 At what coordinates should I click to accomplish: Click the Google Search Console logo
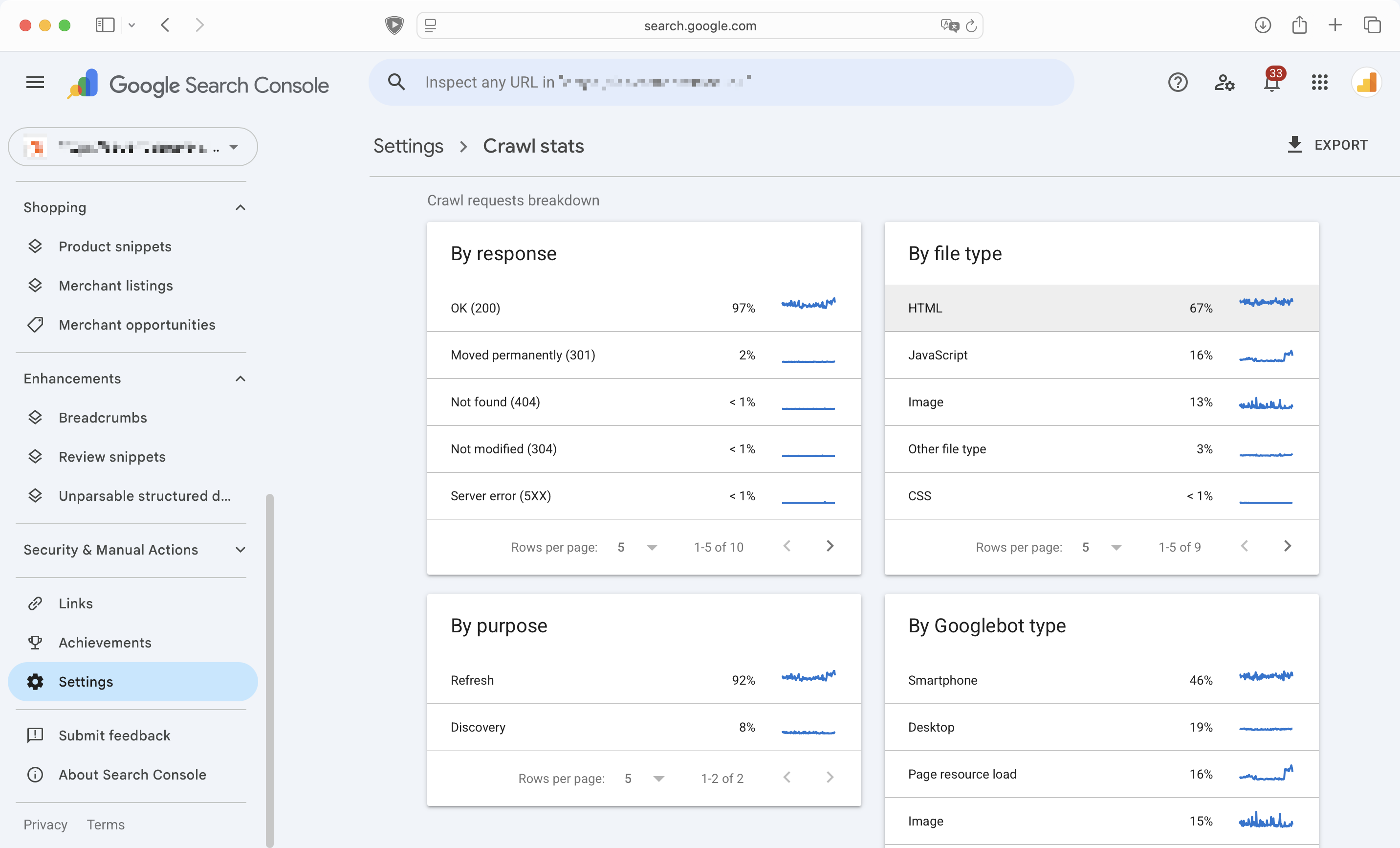tap(197, 84)
